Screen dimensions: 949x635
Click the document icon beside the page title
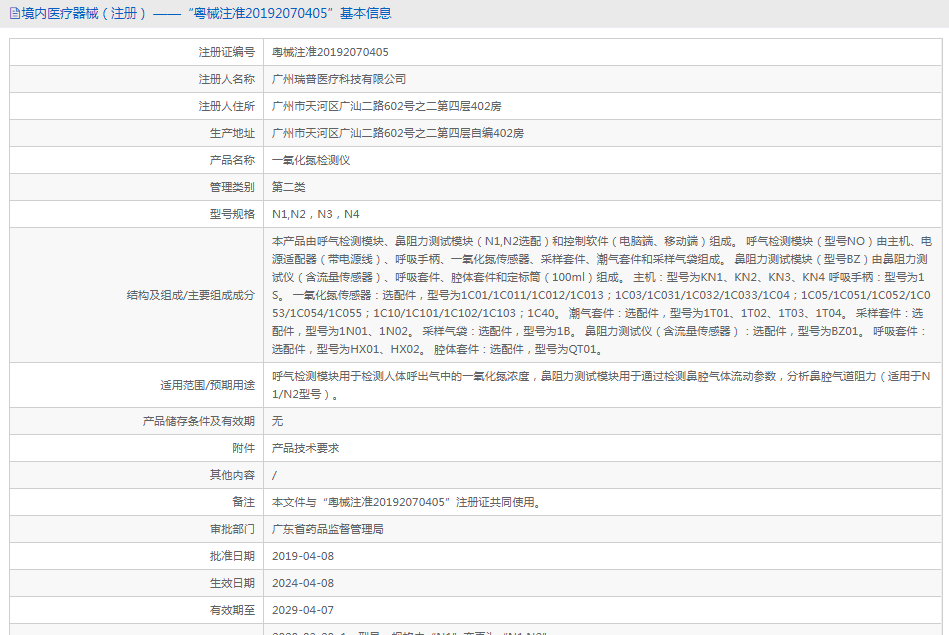(x=14, y=14)
